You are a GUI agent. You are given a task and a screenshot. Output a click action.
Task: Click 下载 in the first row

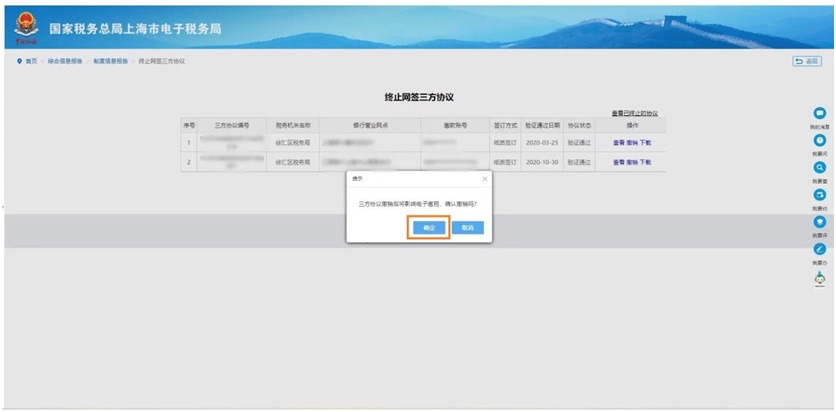pyautogui.click(x=646, y=143)
